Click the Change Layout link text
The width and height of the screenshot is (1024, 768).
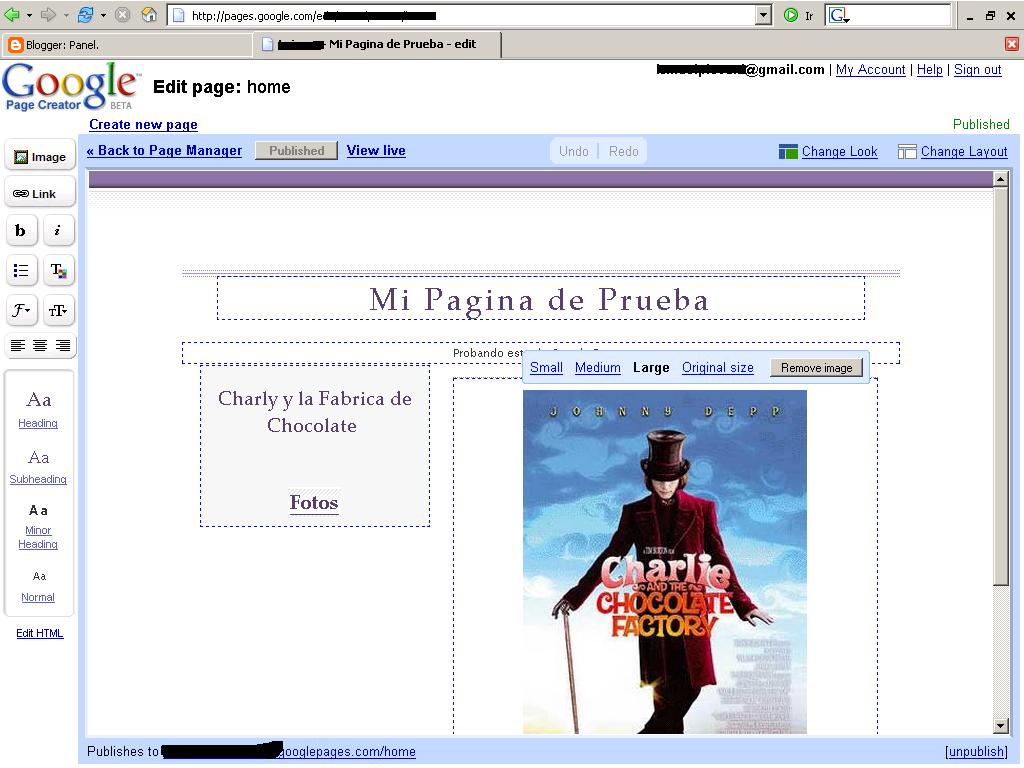[x=964, y=152]
